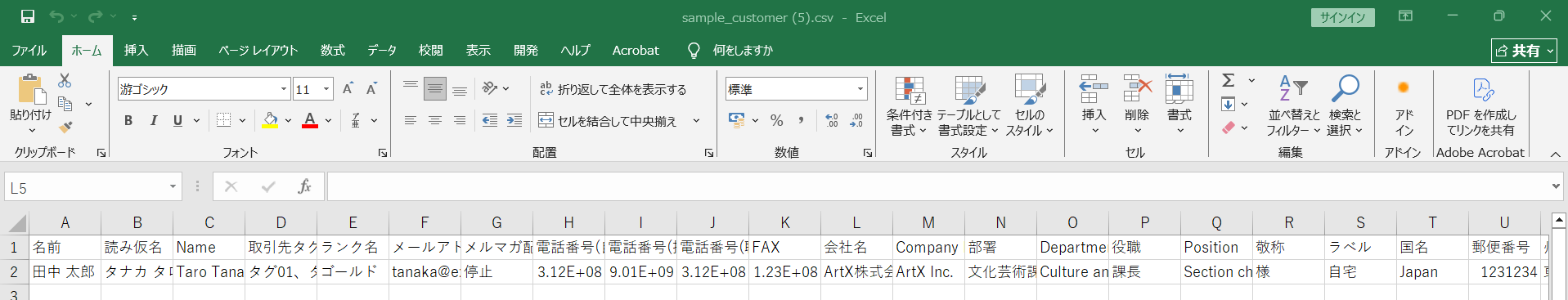
Task: Align cell text left
Action: 411,120
